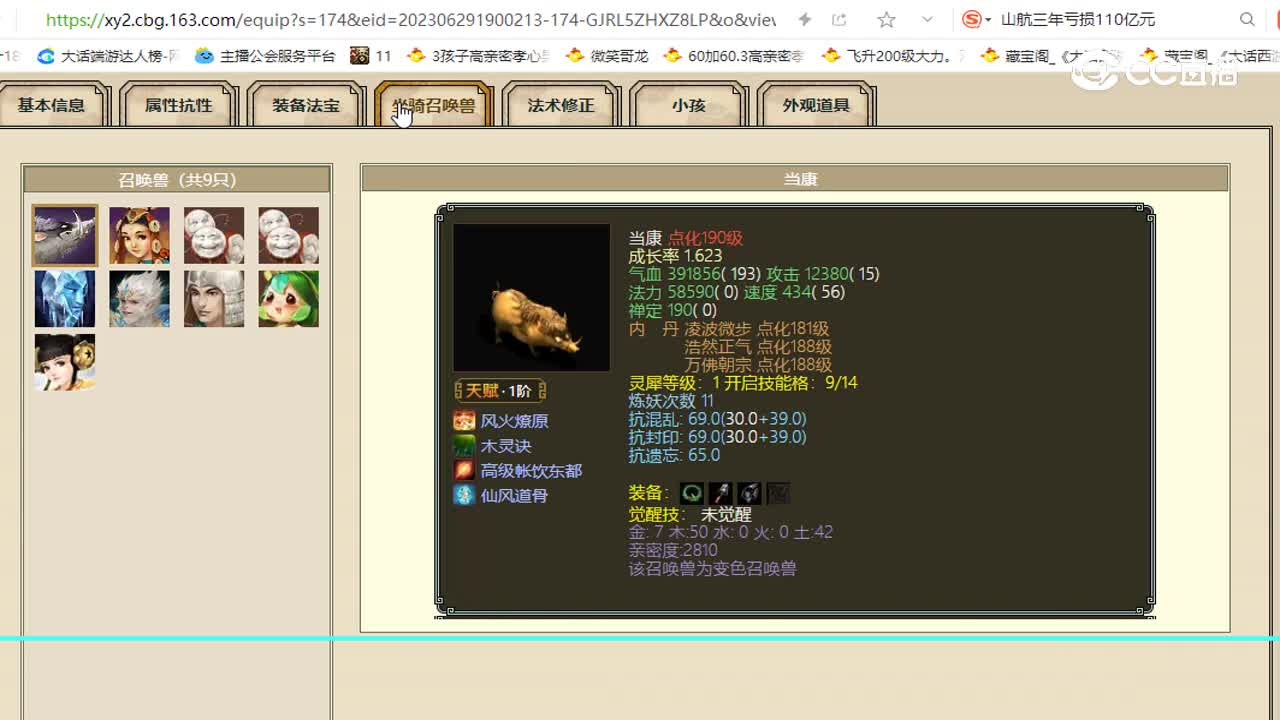Click the 木灵诀 skill icon
The width and height of the screenshot is (1280, 720).
(x=464, y=446)
